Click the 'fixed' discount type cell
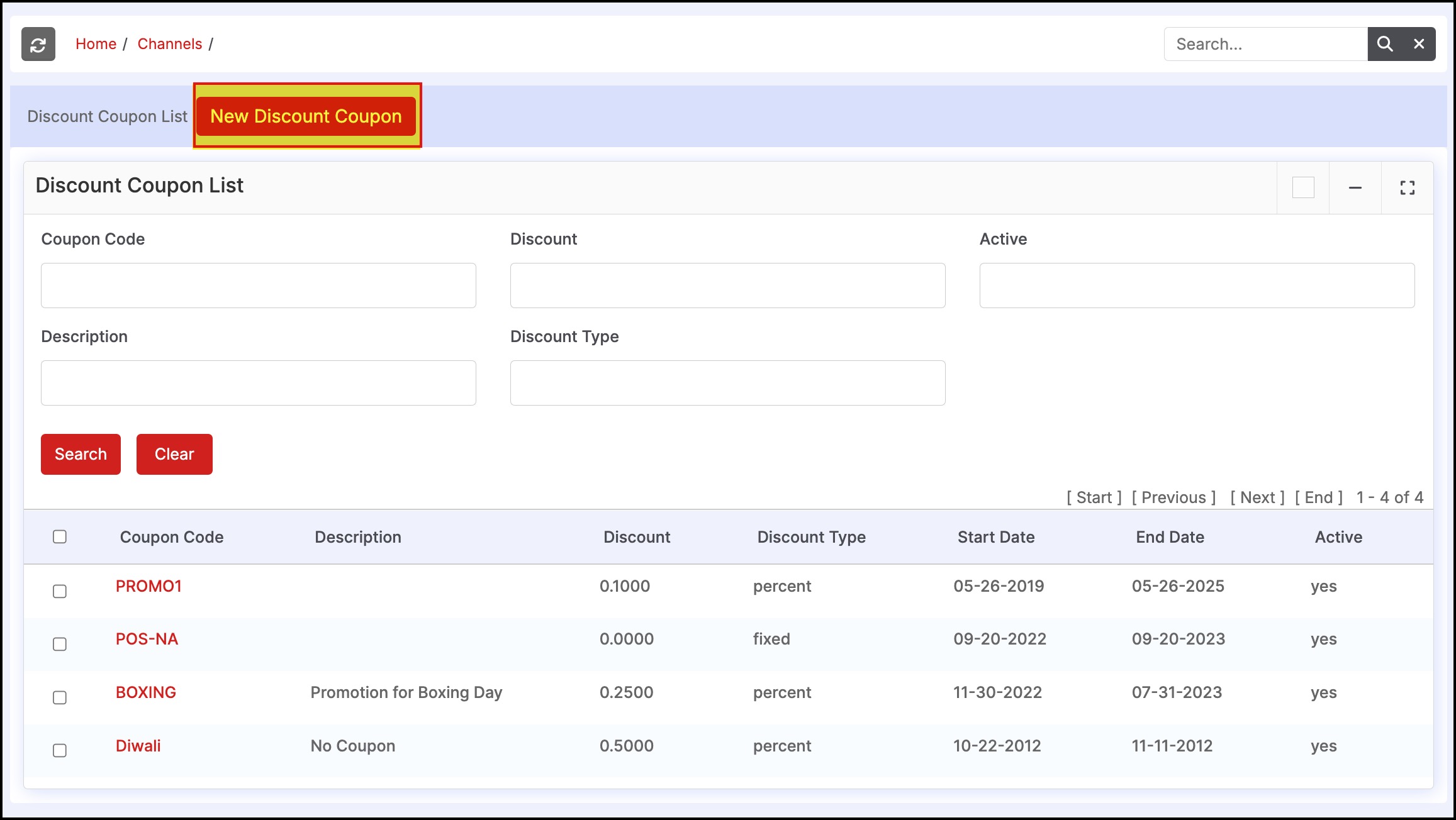This screenshot has height=820, width=1456. point(771,639)
